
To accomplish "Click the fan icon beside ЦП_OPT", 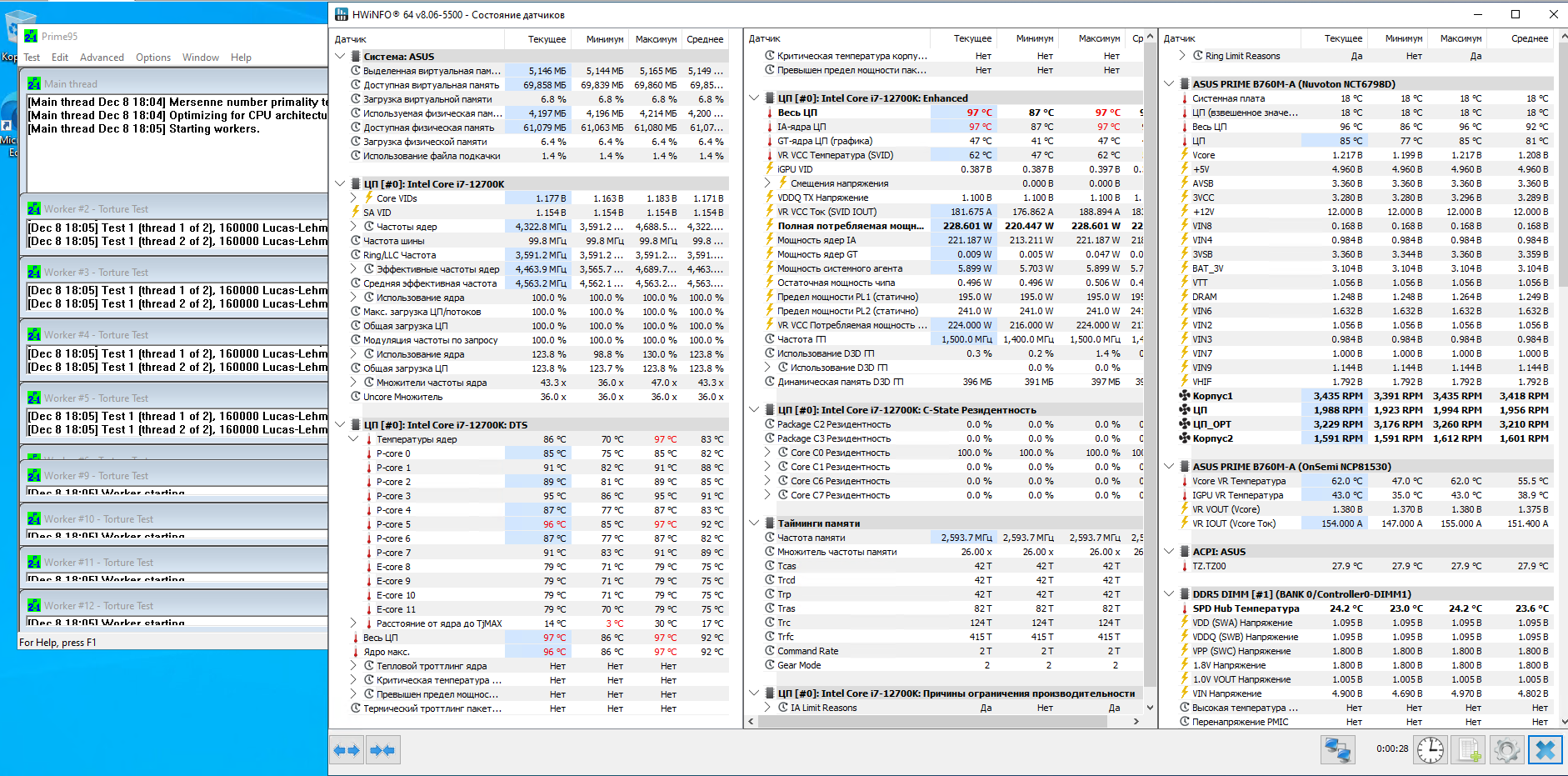I will [1185, 424].
